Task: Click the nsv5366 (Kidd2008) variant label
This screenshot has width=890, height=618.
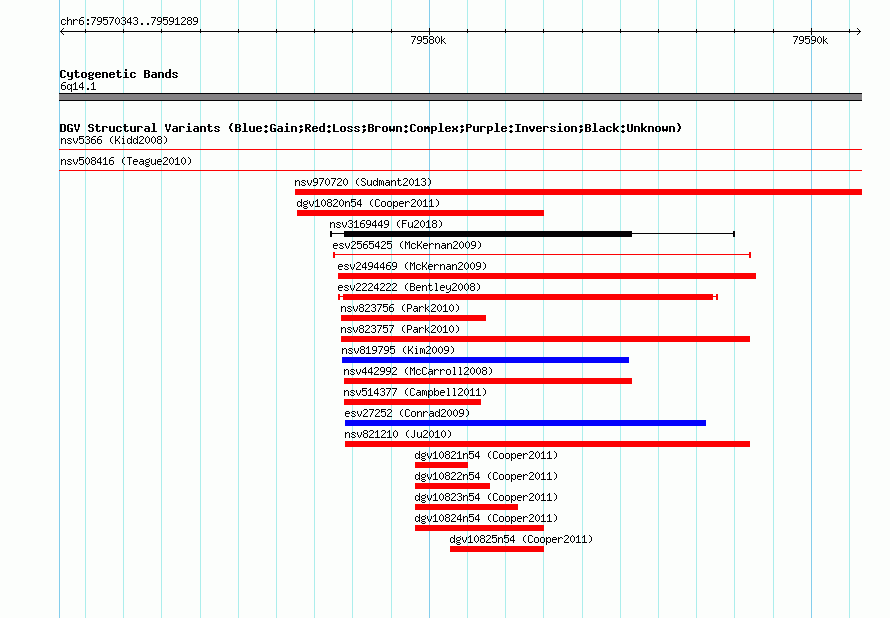Action: (x=114, y=140)
